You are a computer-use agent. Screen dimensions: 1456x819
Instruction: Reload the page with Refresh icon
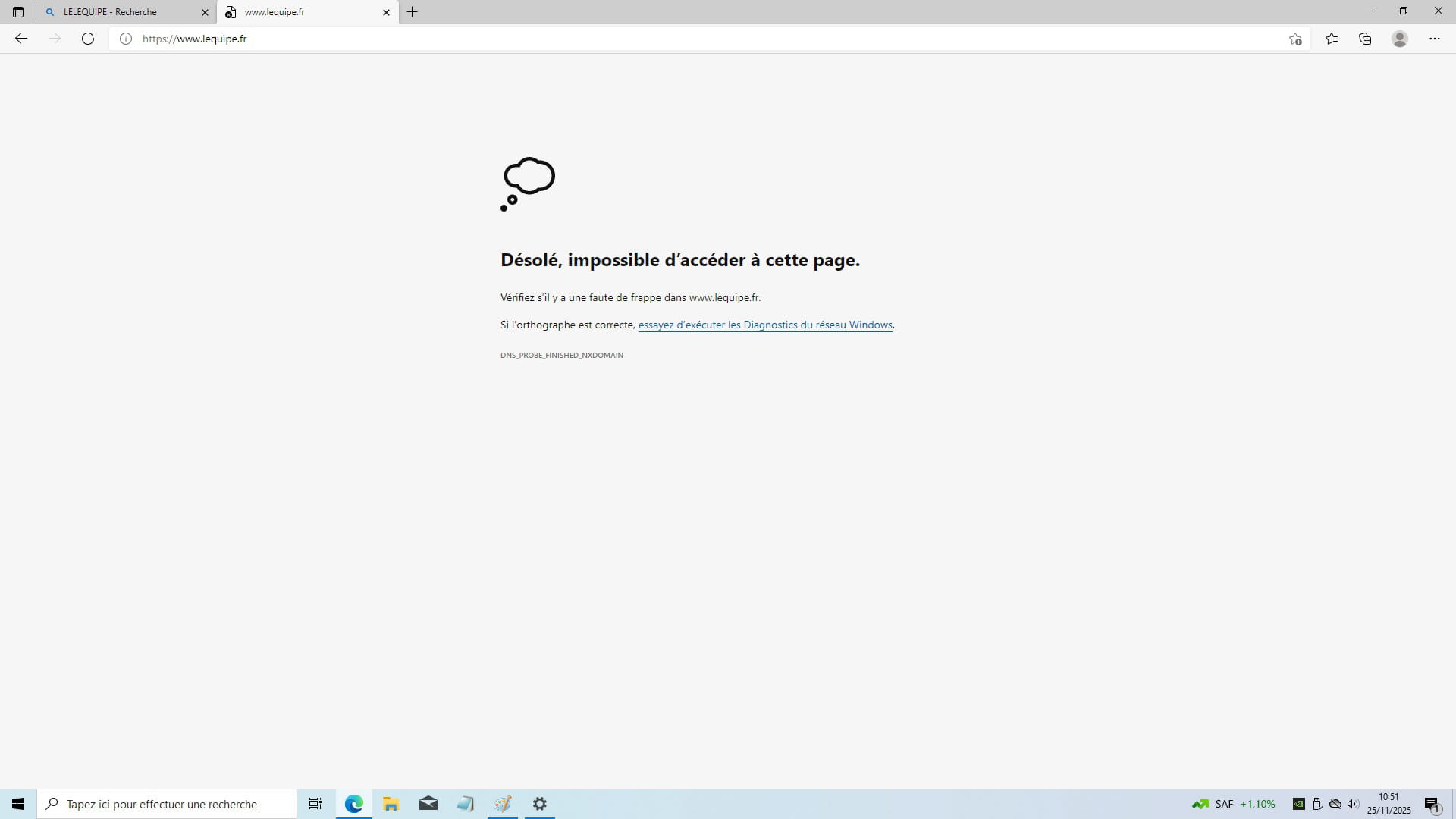click(88, 39)
